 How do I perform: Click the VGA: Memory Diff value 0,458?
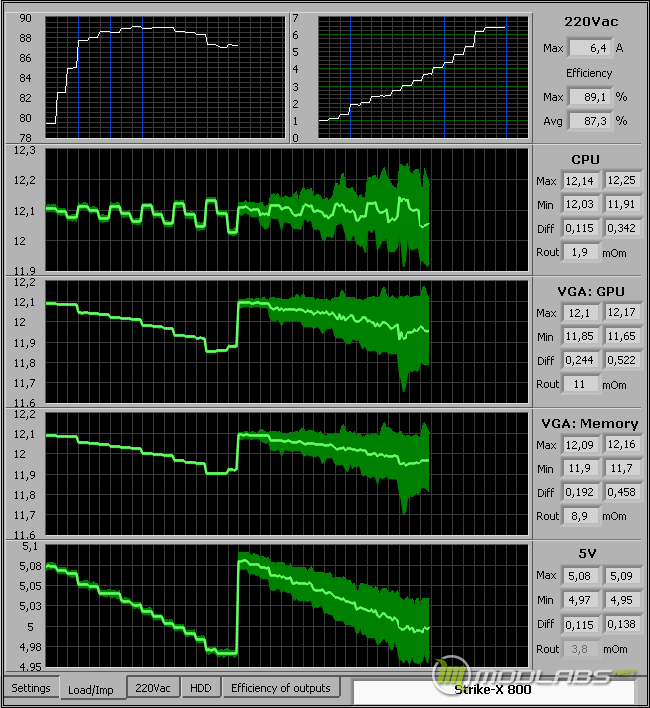tap(622, 492)
